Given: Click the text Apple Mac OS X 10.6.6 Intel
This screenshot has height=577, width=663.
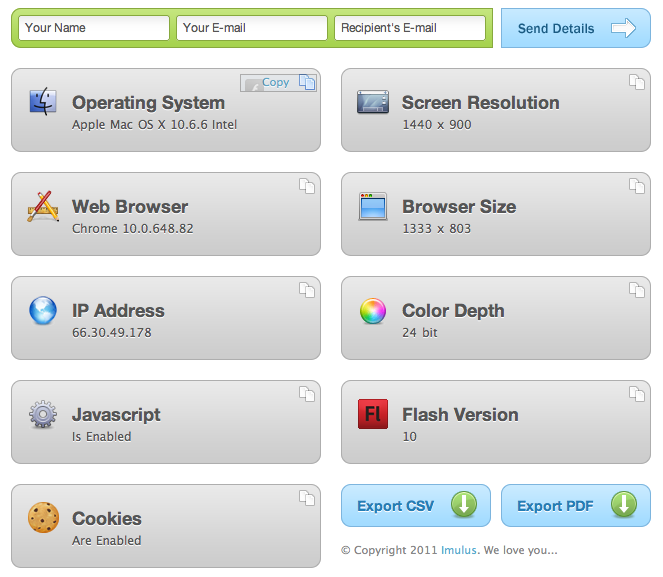Looking at the screenshot, I should click(x=154, y=125).
